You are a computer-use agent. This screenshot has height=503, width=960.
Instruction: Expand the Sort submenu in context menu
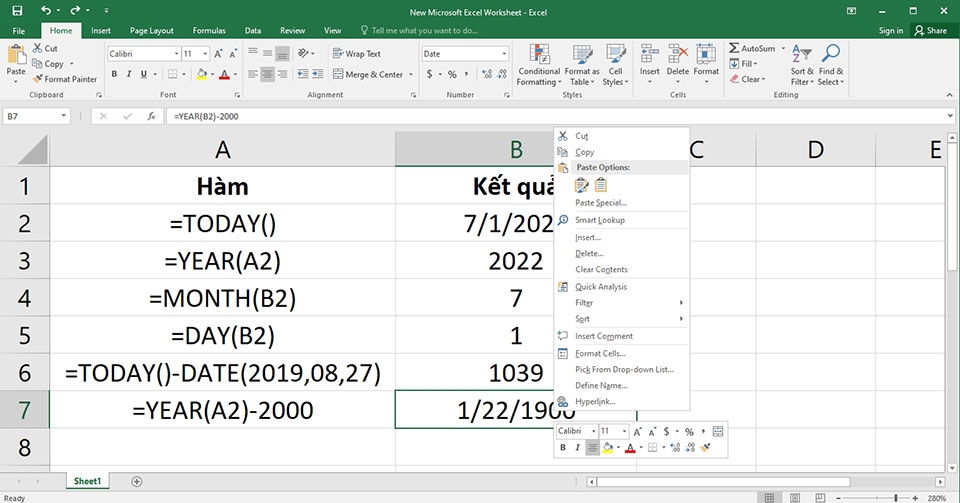pyautogui.click(x=621, y=319)
